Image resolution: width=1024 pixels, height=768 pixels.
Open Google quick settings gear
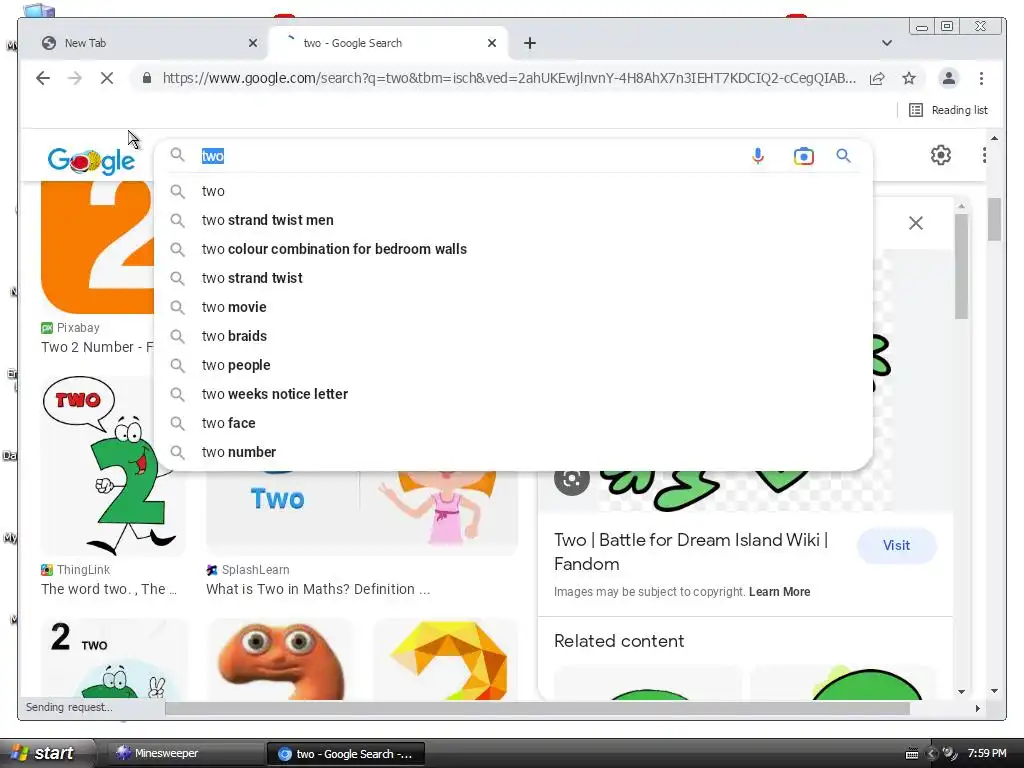tap(940, 155)
